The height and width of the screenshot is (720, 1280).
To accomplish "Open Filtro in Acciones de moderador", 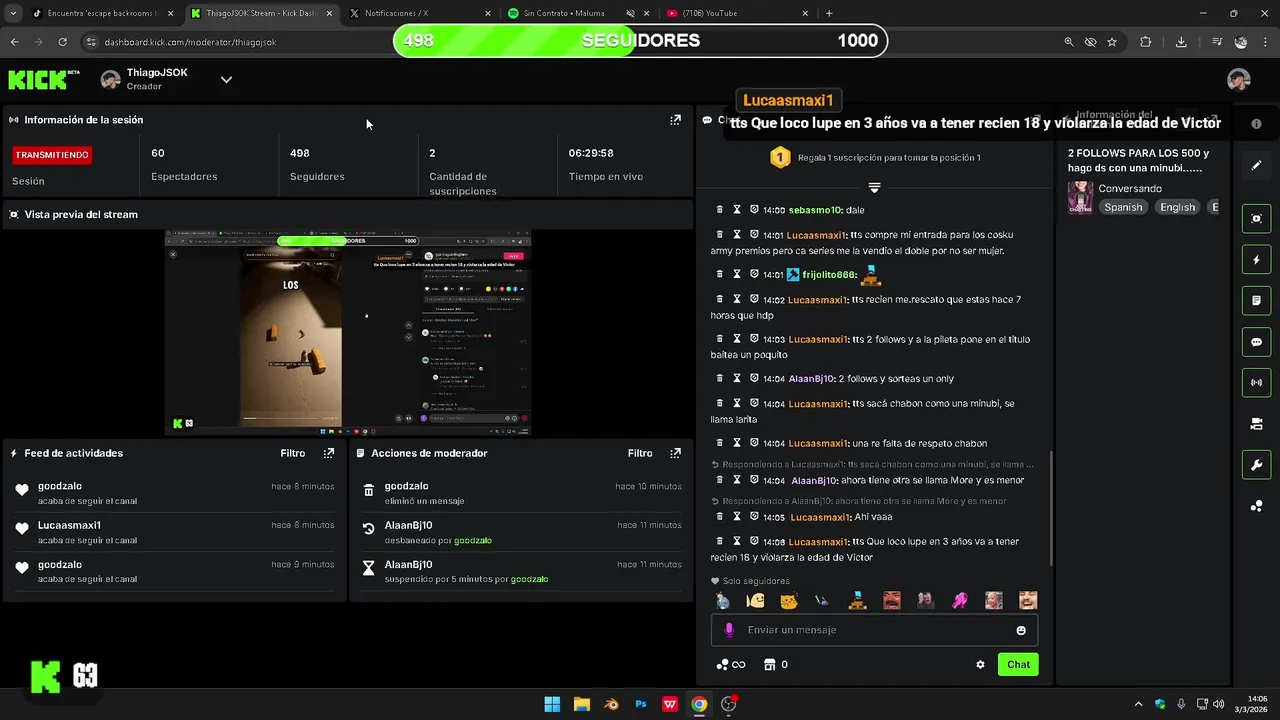I will [640, 453].
